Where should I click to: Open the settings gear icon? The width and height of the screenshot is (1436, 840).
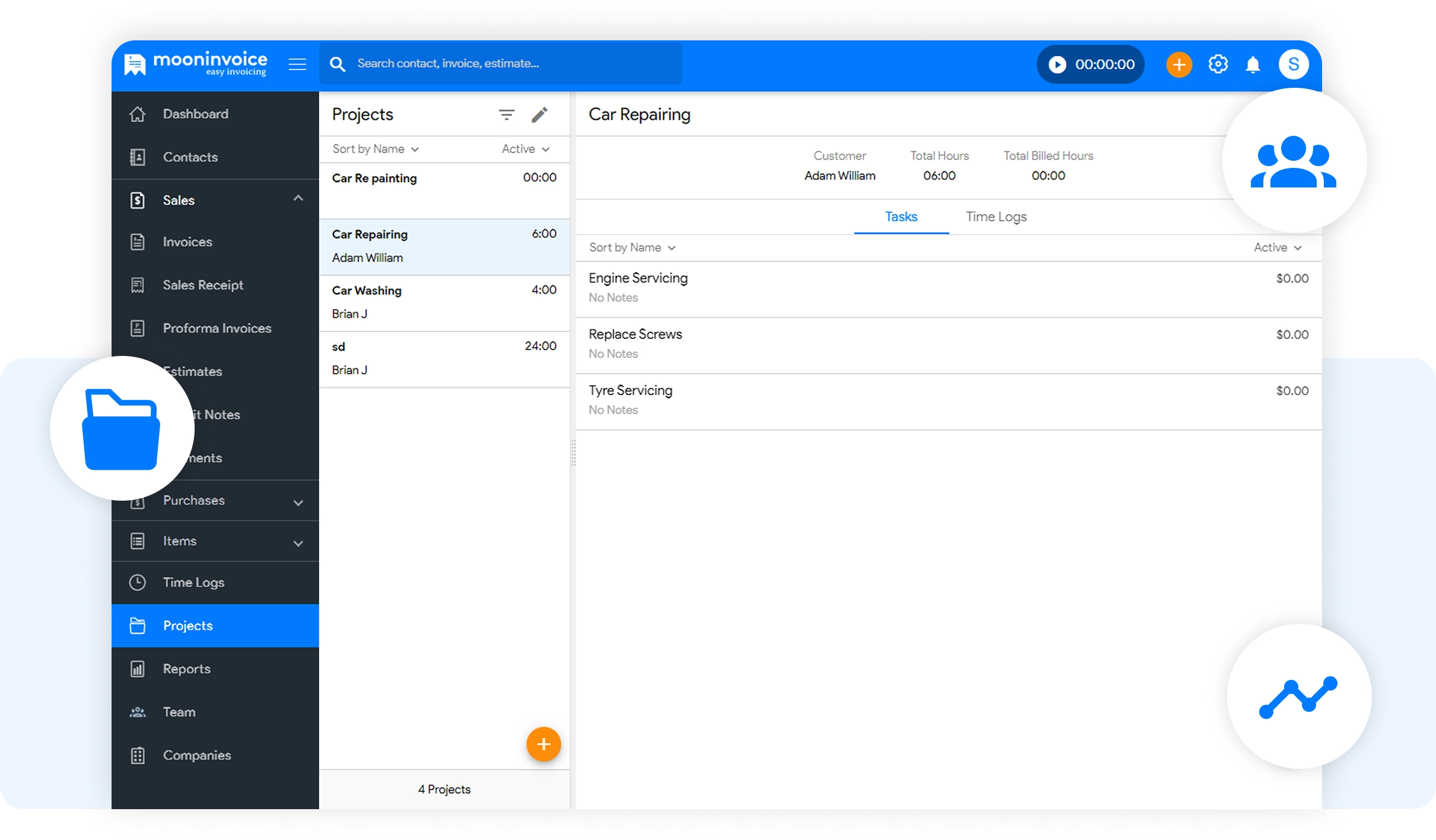point(1218,64)
